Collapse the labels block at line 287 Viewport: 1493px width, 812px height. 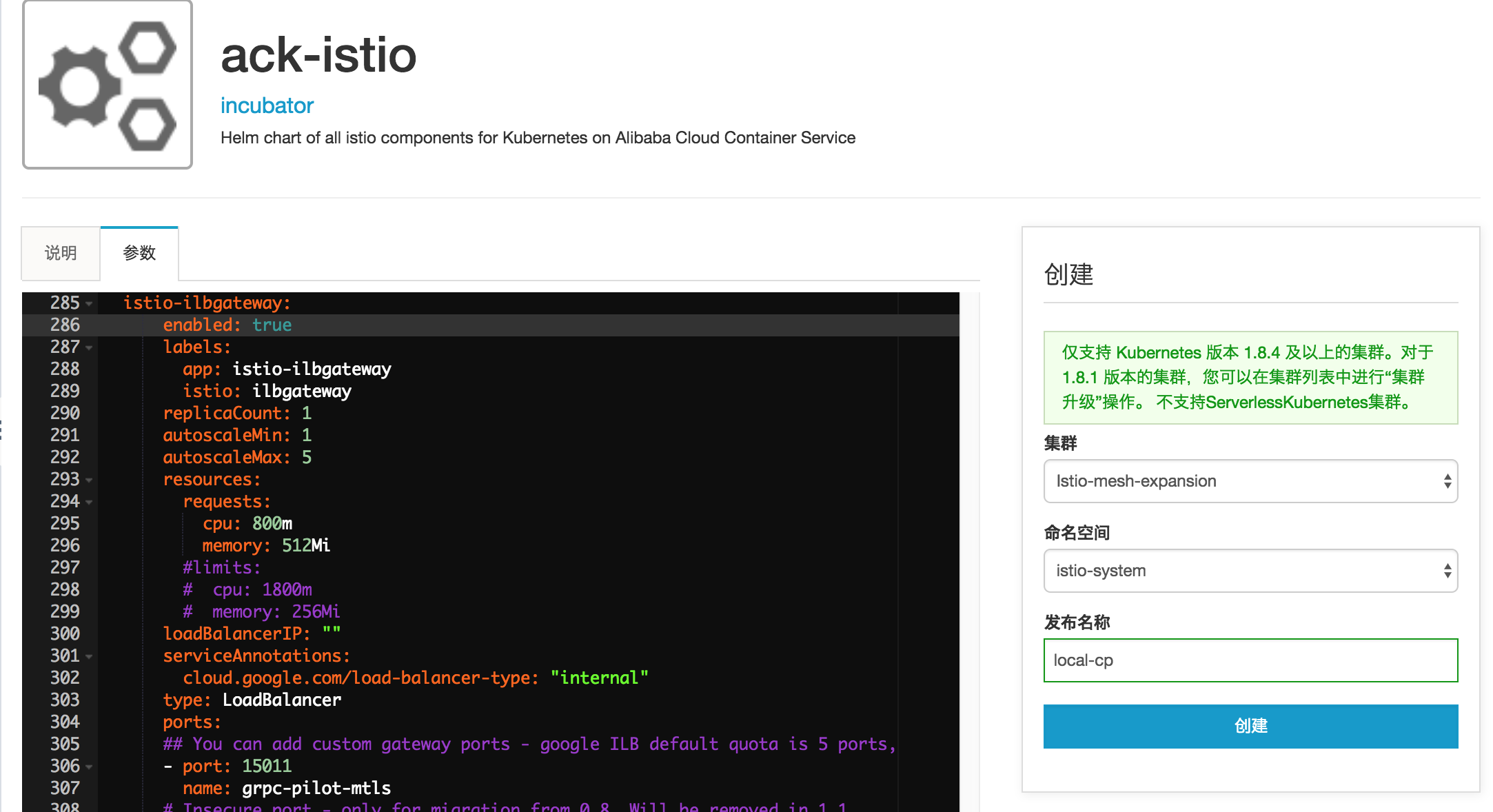(90, 347)
